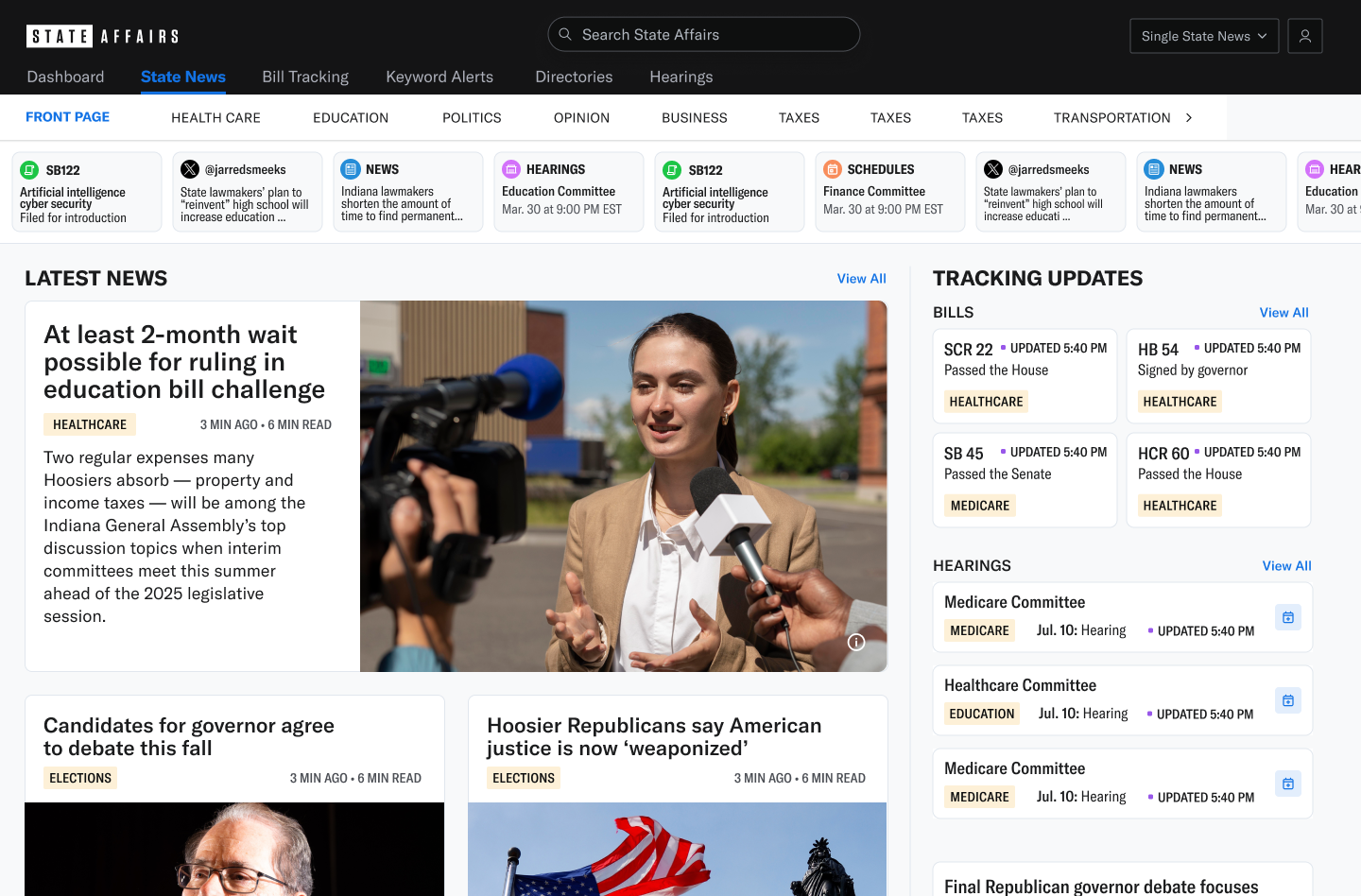Click the SCHEDULES Finance Committee ticker icon
The image size is (1361, 896).
[833, 169]
